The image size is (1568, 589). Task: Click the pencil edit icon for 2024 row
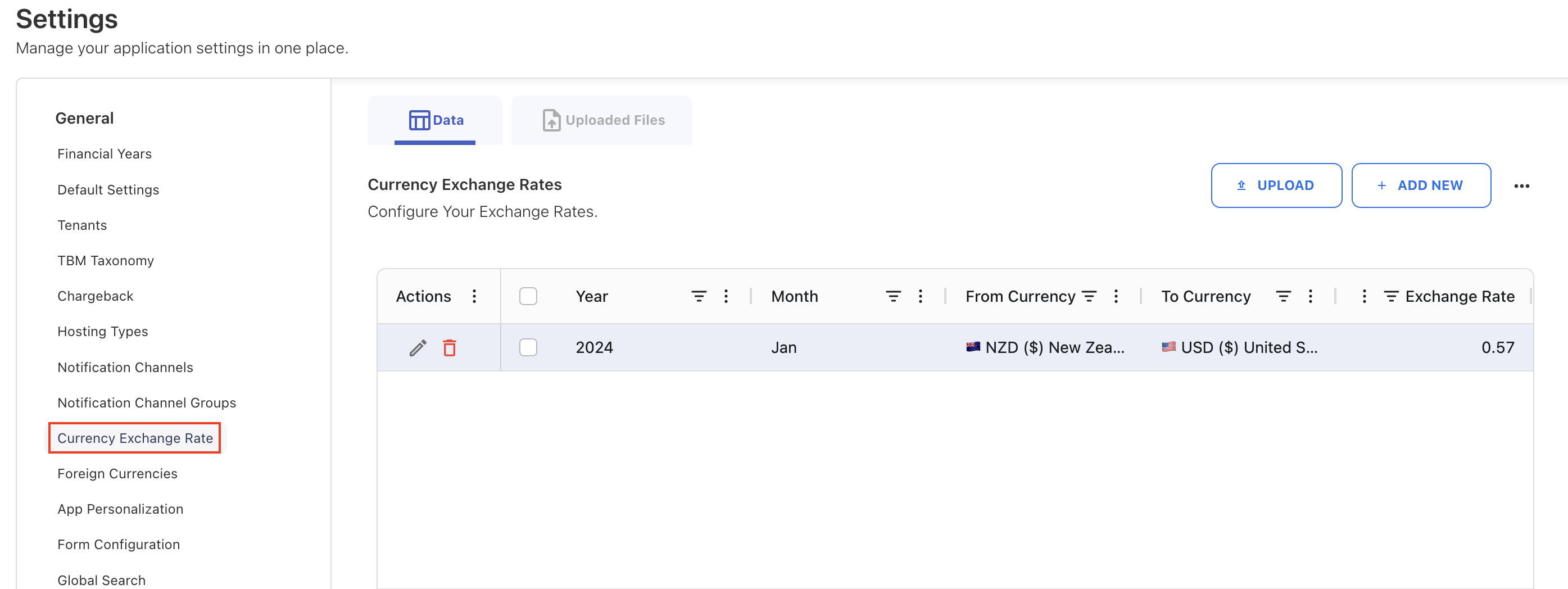pyautogui.click(x=418, y=347)
